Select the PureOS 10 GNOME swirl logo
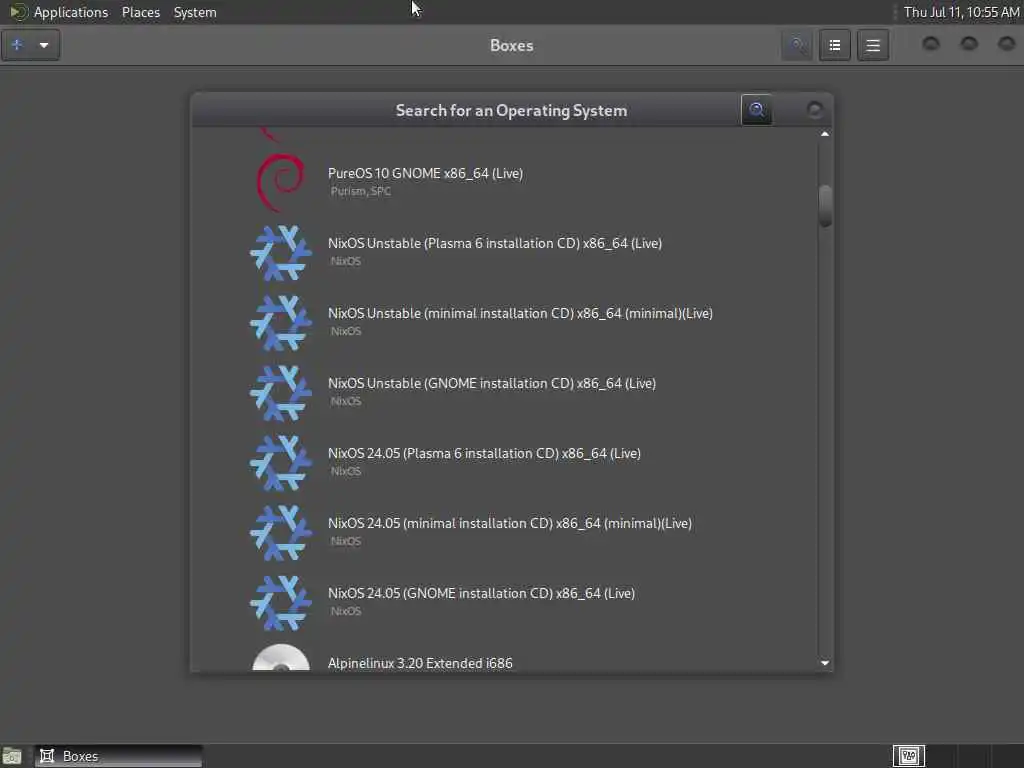Image resolution: width=1024 pixels, height=768 pixels. click(281, 182)
